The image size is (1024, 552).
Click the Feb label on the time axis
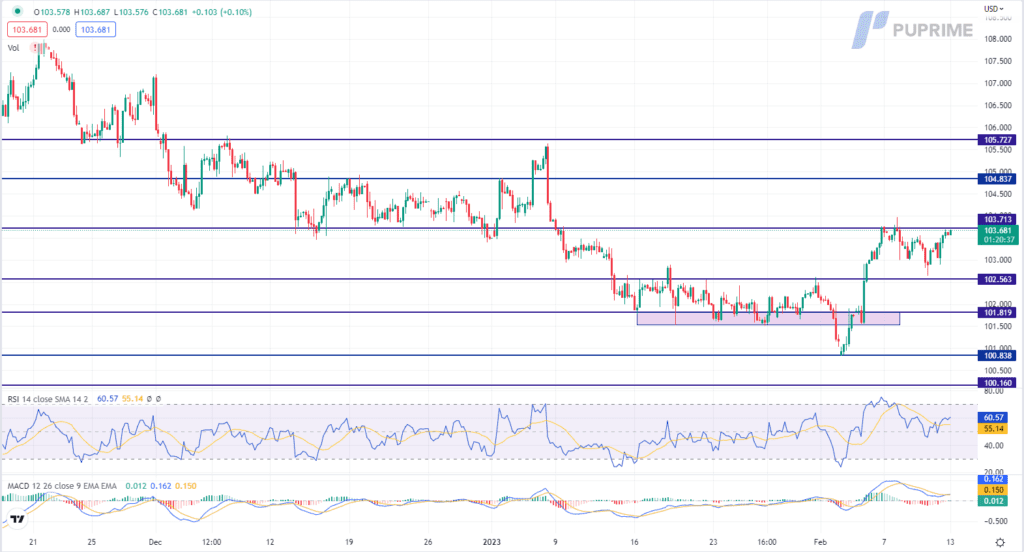[820, 542]
